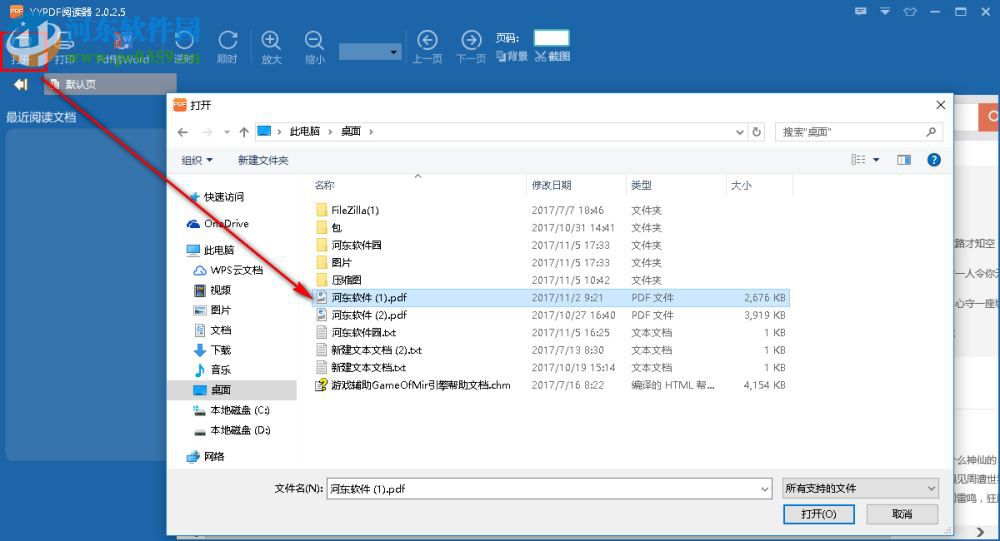Image resolution: width=1000 pixels, height=541 pixels.
Task: Collapse the sidebar with the left-arrow icon
Action: [x=21, y=84]
